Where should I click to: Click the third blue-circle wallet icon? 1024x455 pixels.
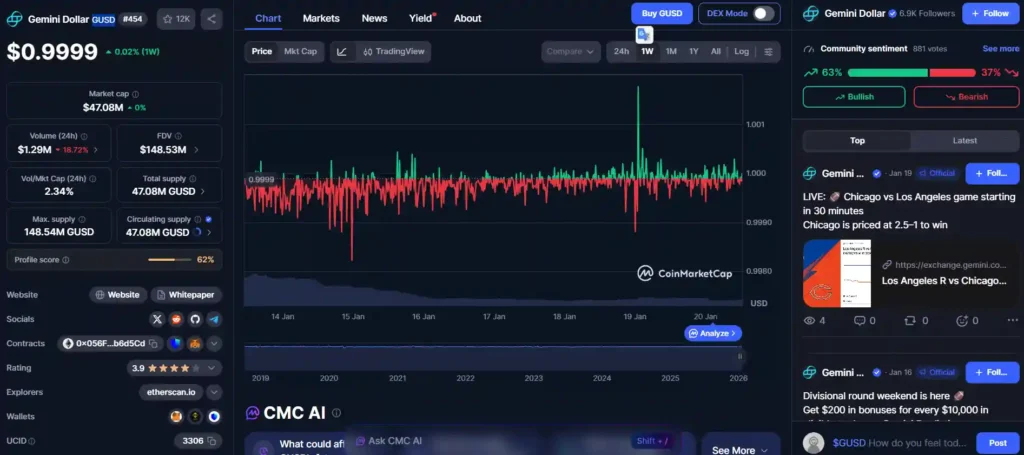pyautogui.click(x=214, y=416)
